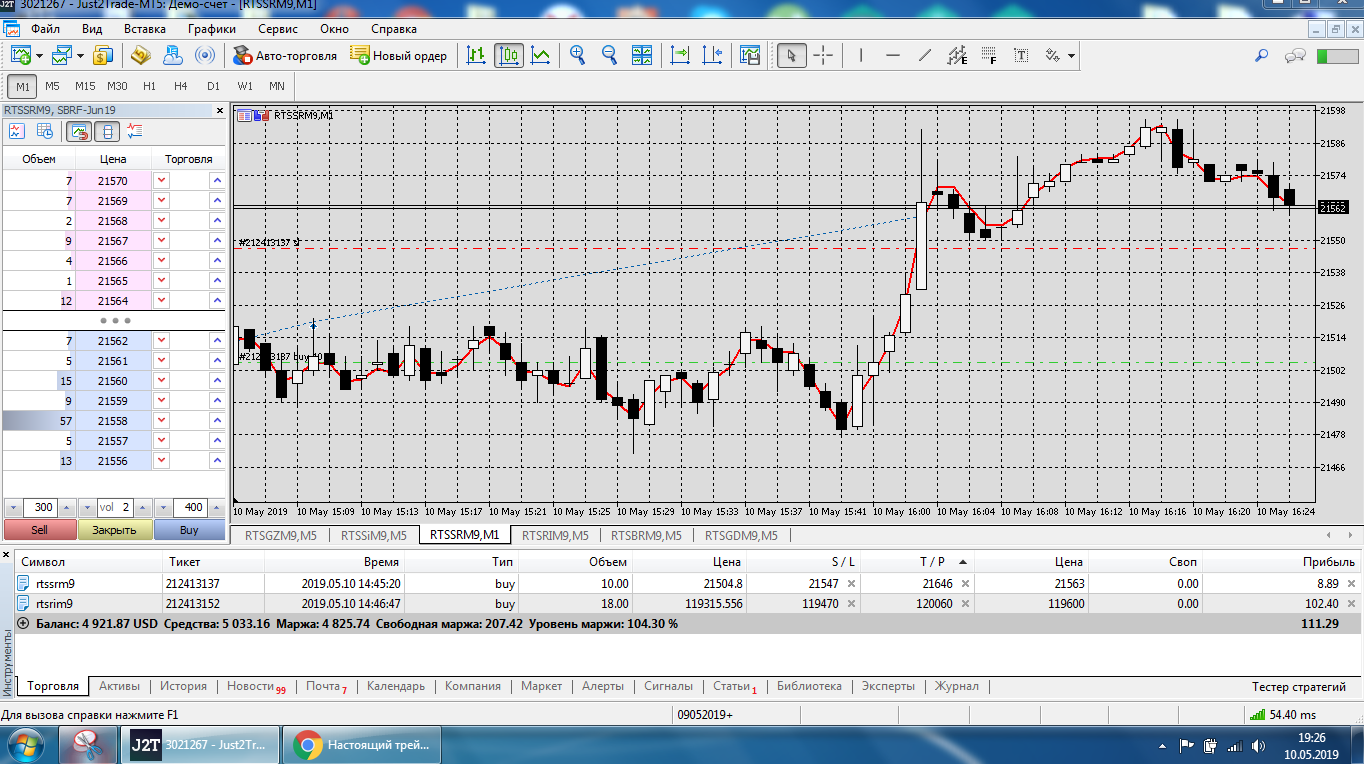
Task: Open the new chart dropdown arrow
Action: pyautogui.click(x=39, y=56)
